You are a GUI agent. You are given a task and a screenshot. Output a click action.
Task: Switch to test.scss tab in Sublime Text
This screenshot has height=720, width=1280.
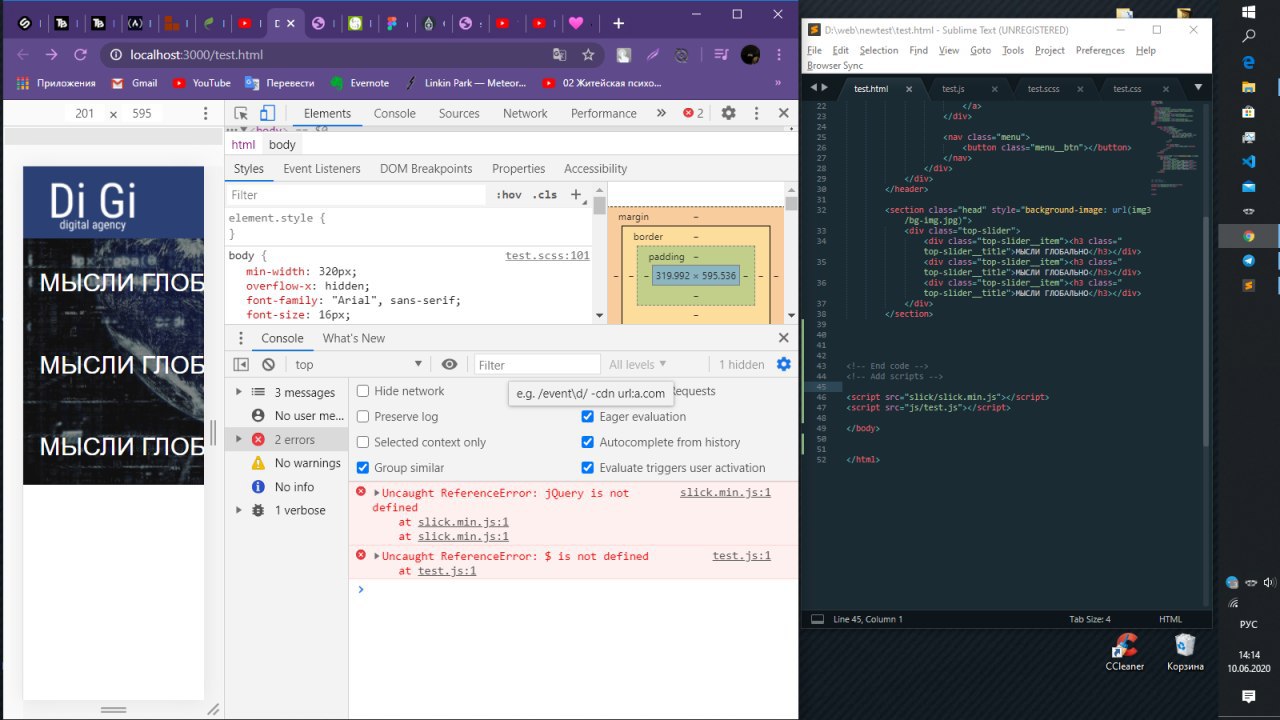[1043, 89]
